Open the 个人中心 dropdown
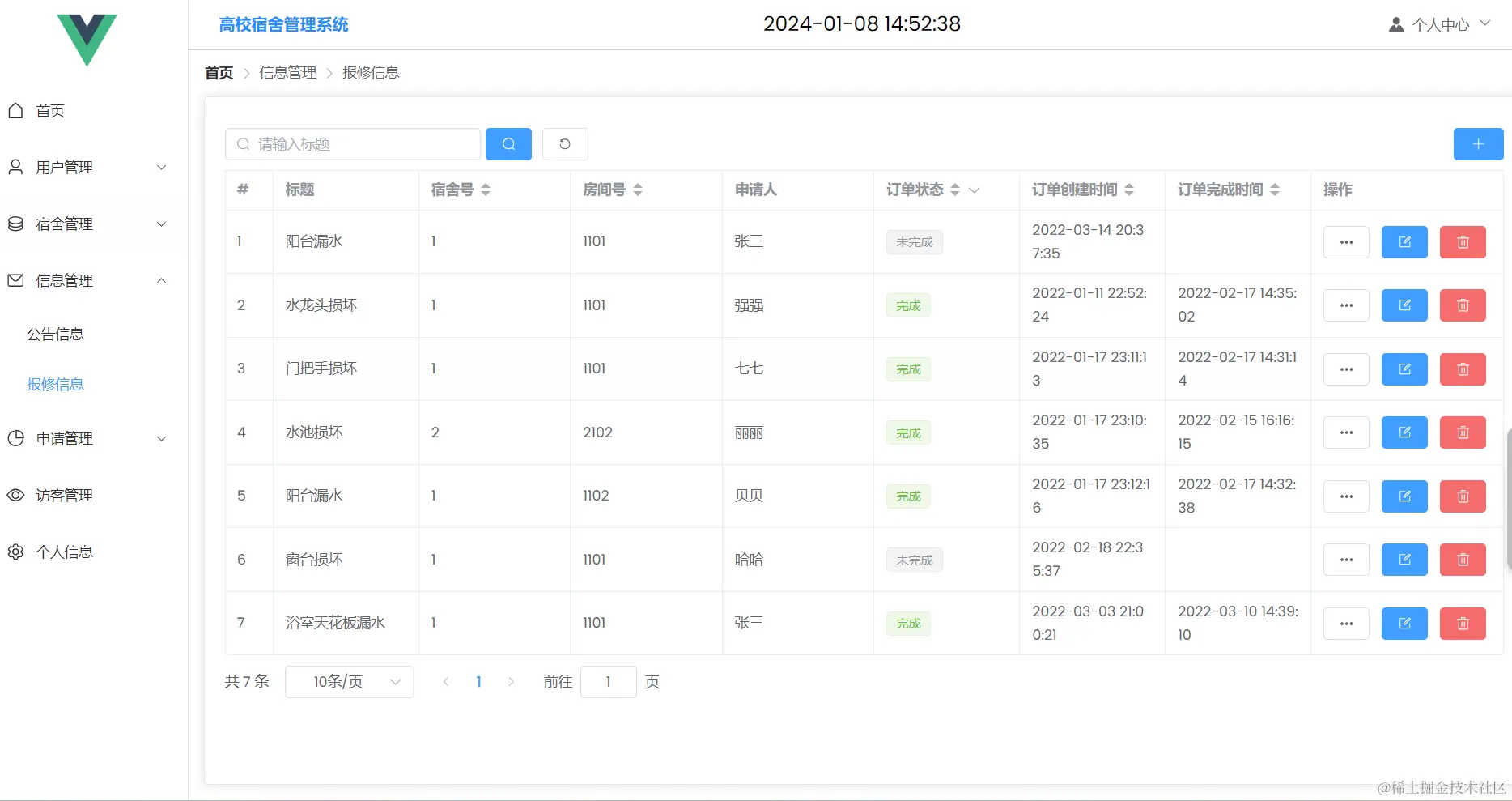Viewport: 1512px width, 801px height. point(1440,25)
